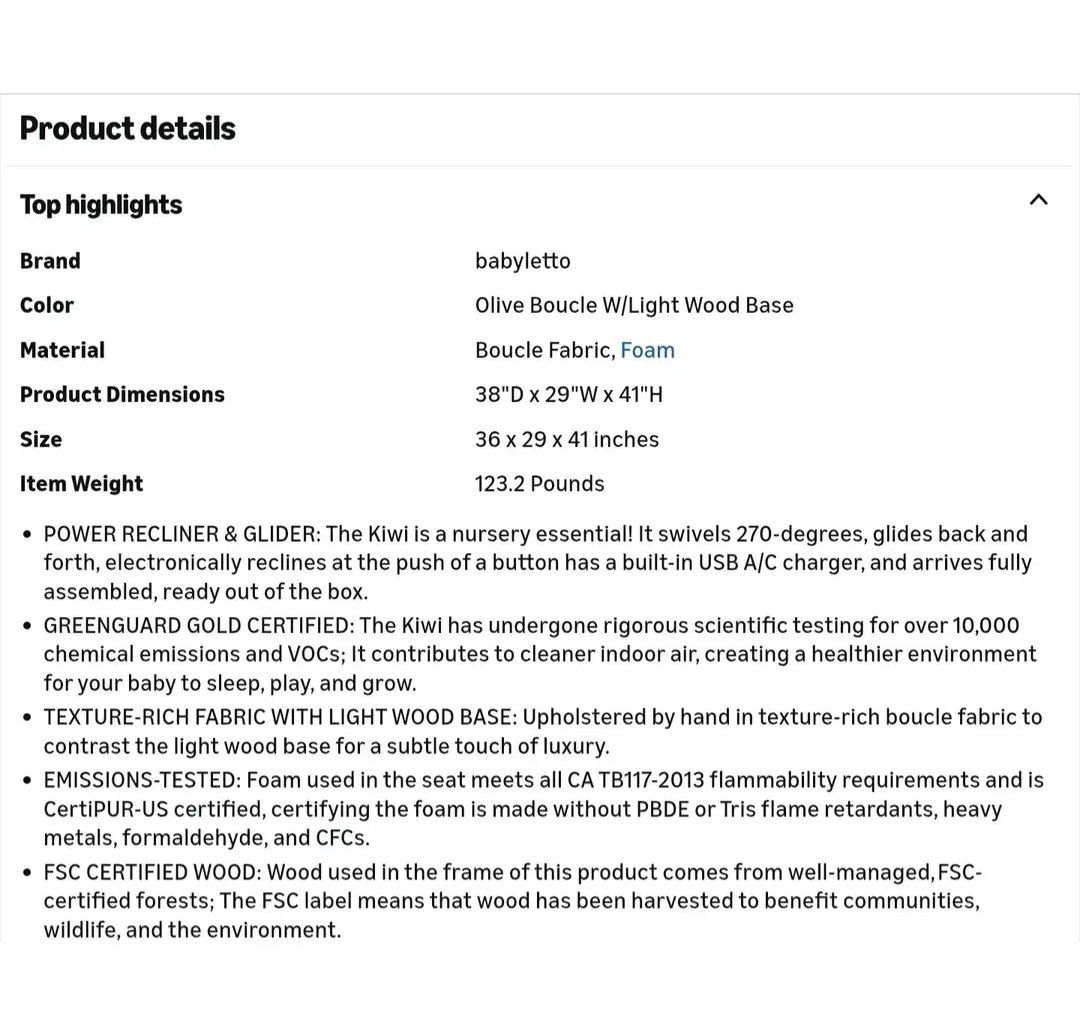Select the Boucle Fabric material text
This screenshot has height=1025, width=1080.
point(543,350)
